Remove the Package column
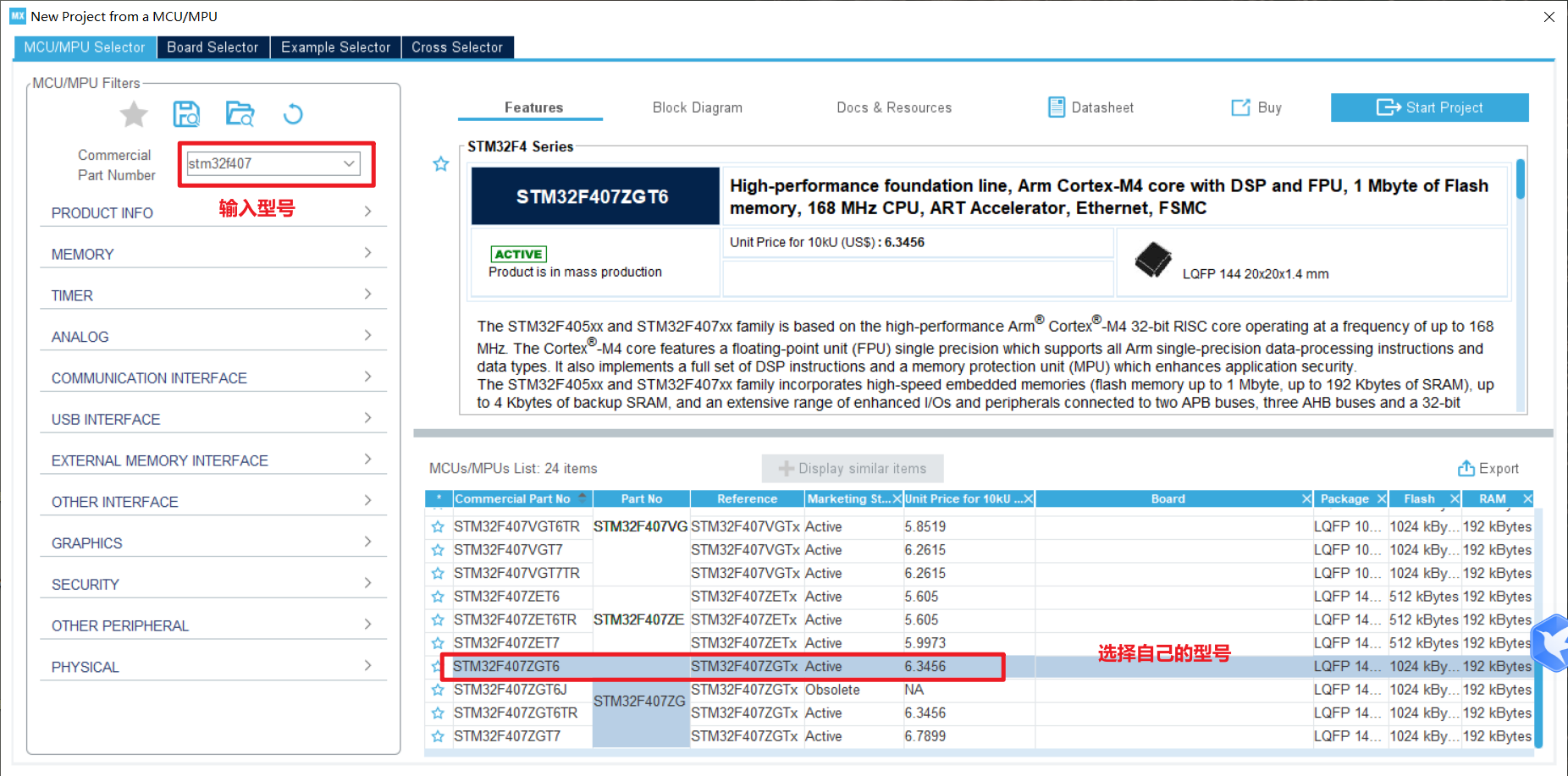The height and width of the screenshot is (776, 1568). pos(1382,499)
